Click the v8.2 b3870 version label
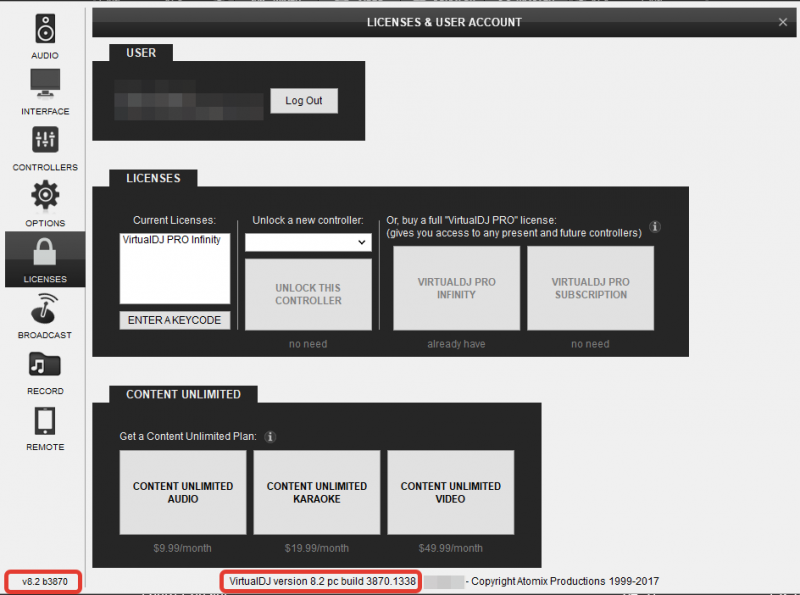 click(44, 581)
